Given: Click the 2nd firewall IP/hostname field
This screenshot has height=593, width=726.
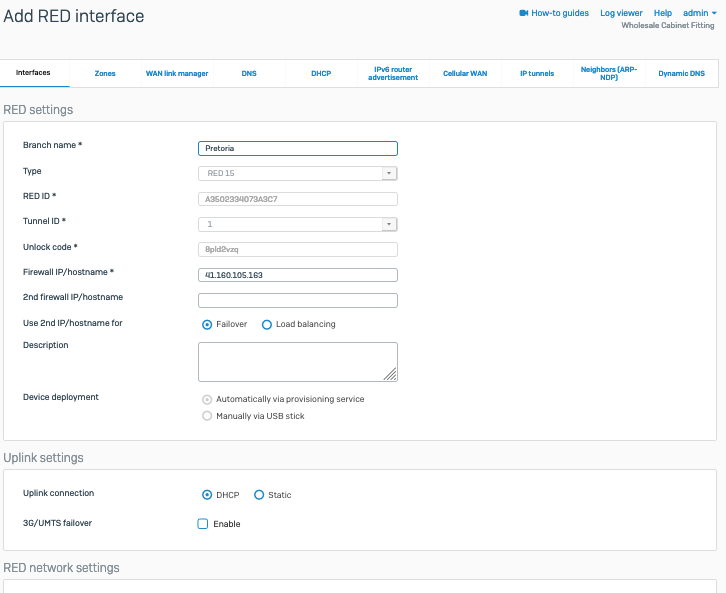Looking at the screenshot, I should [x=298, y=300].
